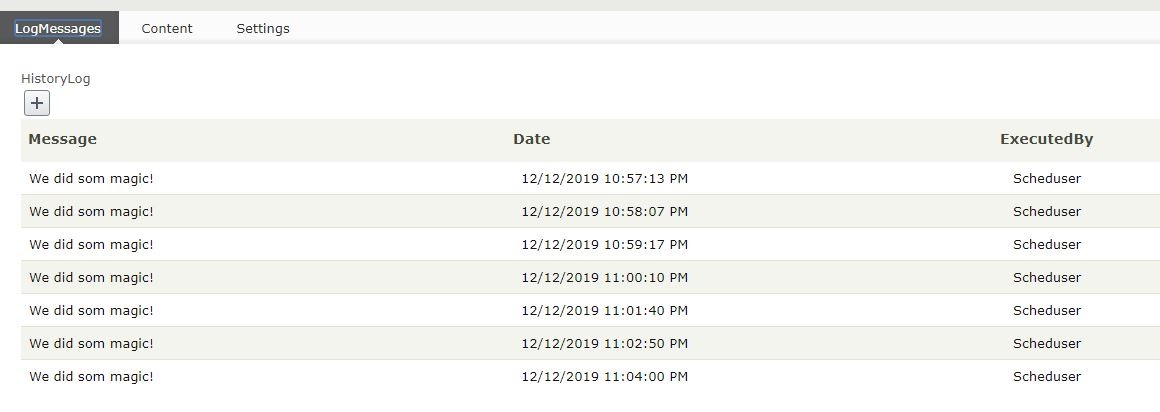This screenshot has height=412, width=1160.
Task: Click the message text in the 11:00:10 PM row
Action: click(91, 278)
